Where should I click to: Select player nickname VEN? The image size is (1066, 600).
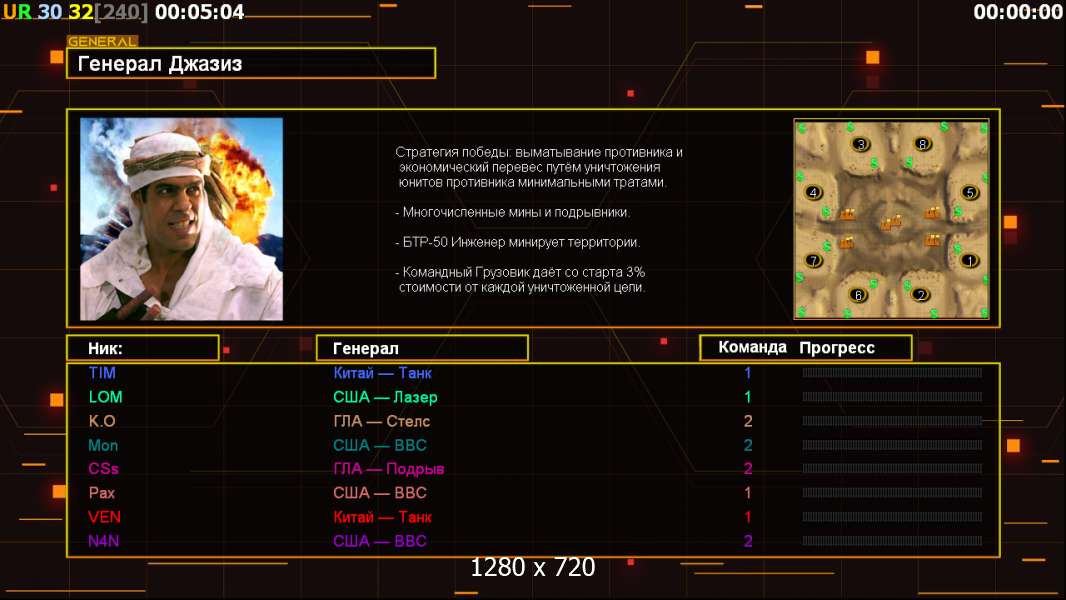click(105, 517)
